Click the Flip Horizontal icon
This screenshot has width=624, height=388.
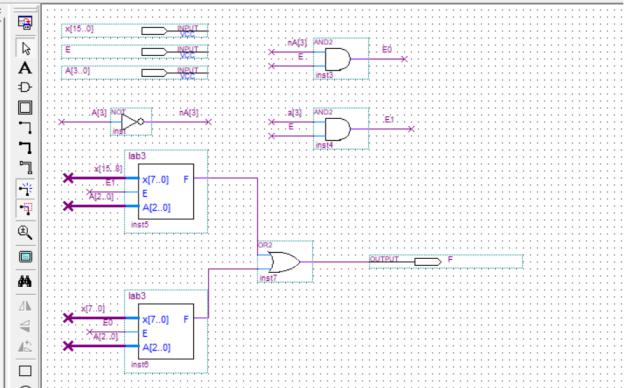tap(25, 306)
